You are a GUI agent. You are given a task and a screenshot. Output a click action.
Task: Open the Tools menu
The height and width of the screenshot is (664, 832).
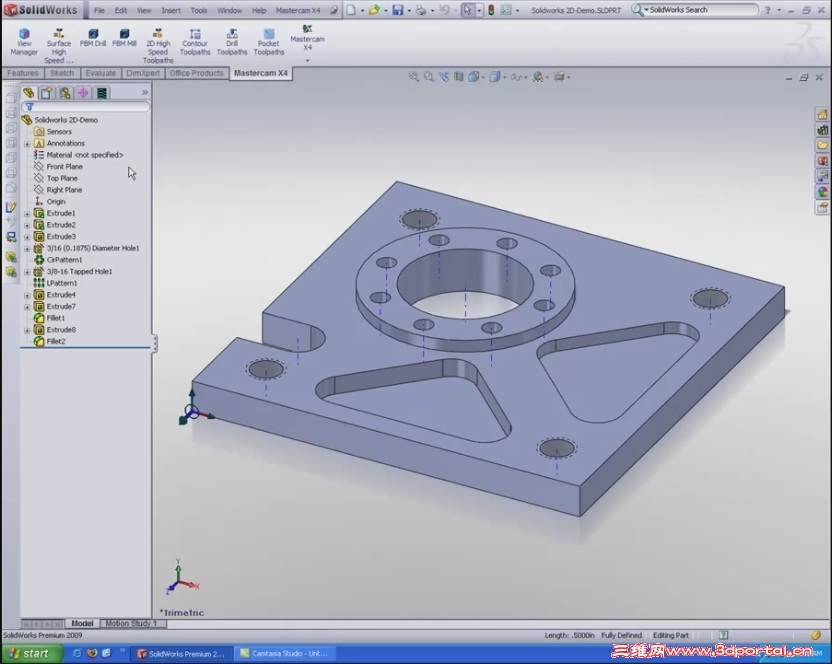click(x=199, y=10)
